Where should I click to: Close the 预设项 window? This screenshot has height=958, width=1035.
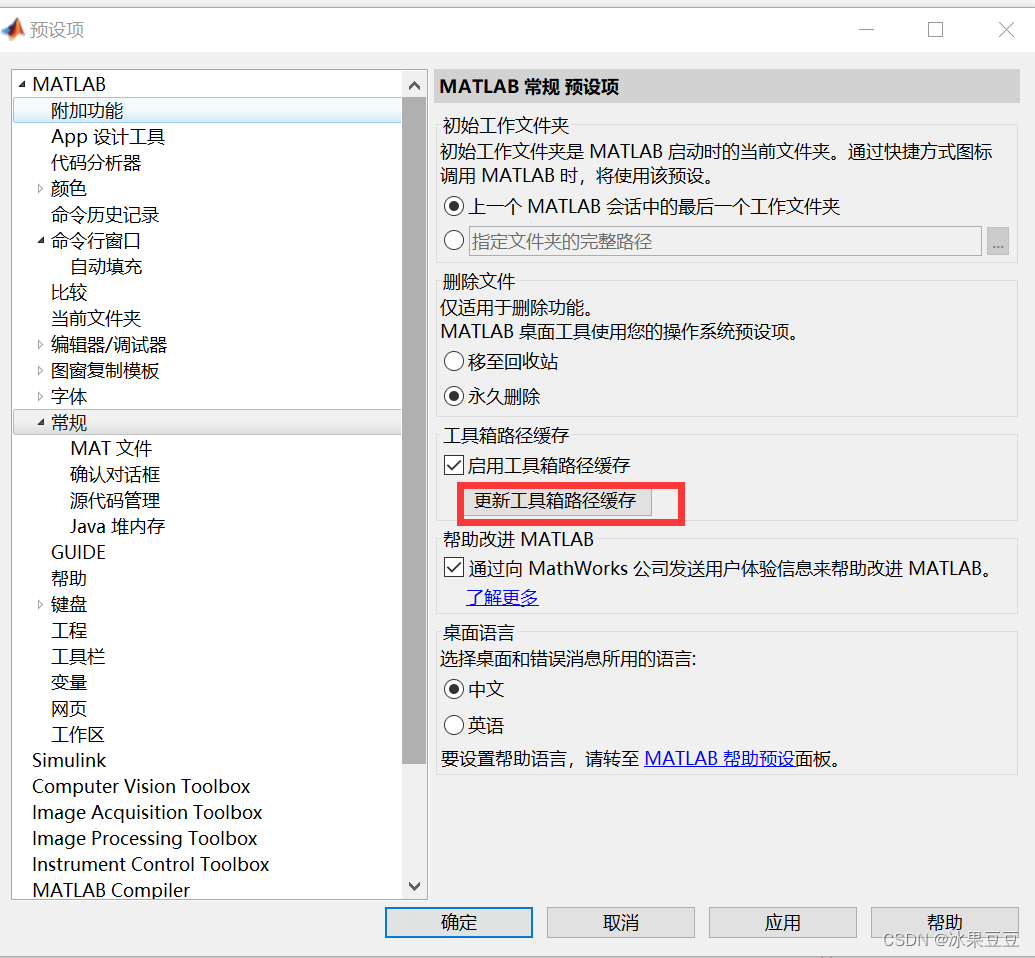(1006, 30)
